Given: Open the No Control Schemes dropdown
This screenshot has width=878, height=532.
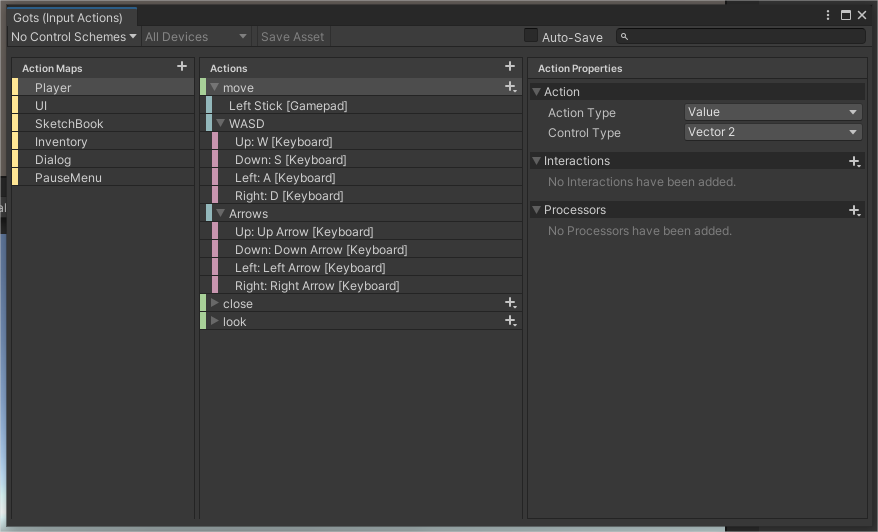Looking at the screenshot, I should [73, 37].
